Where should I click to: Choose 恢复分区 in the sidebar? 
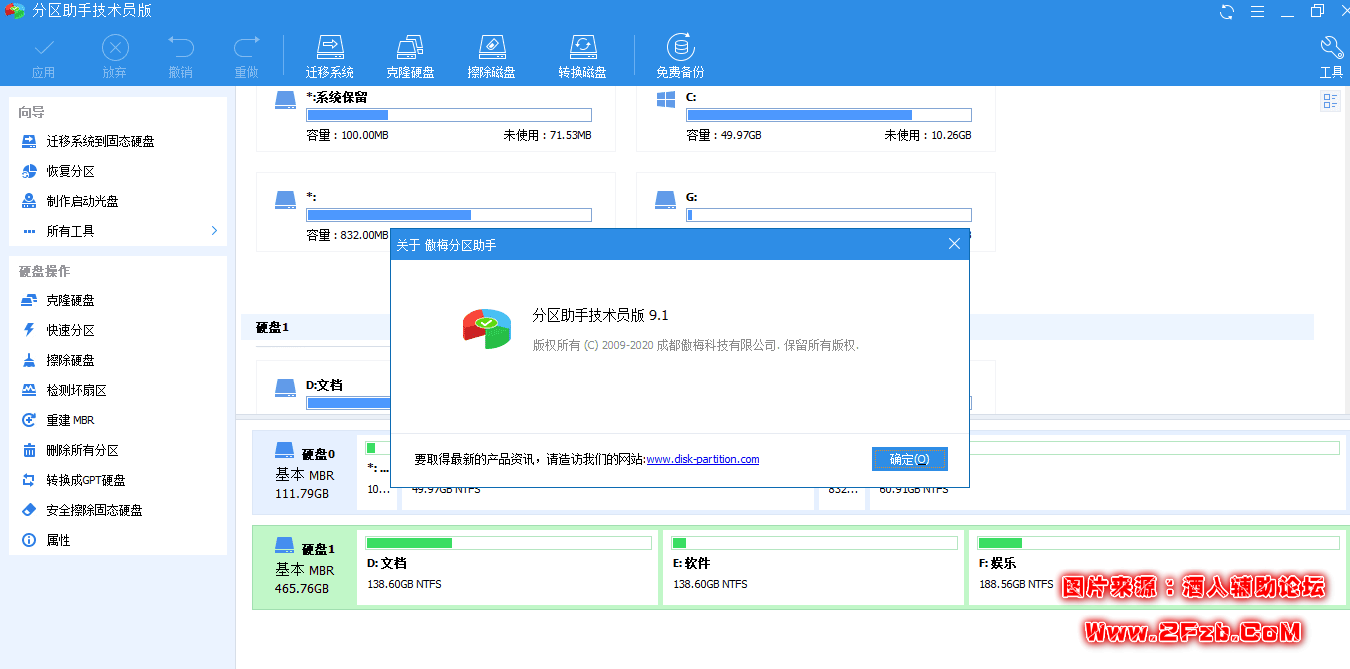point(70,172)
